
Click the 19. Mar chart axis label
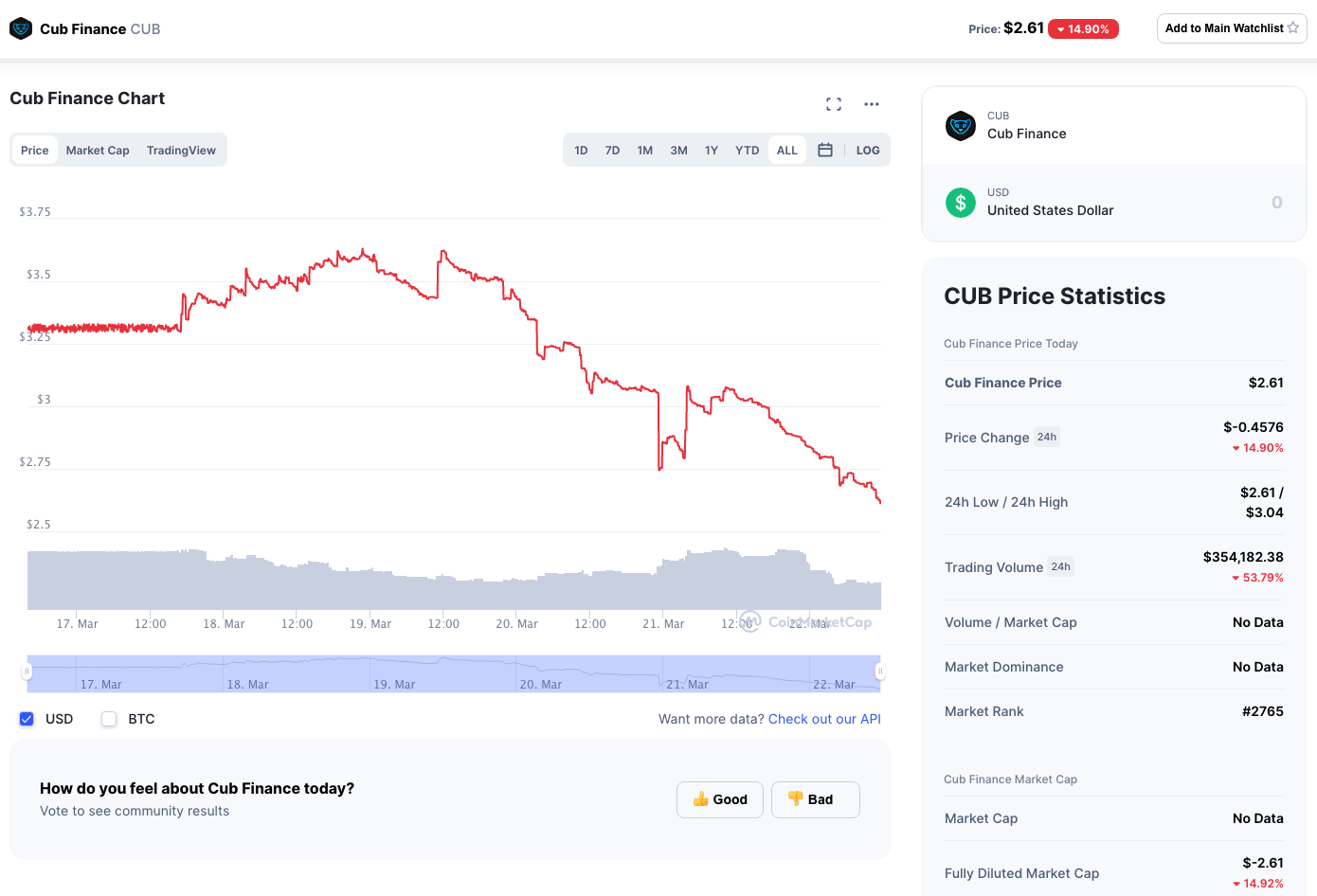point(370,624)
